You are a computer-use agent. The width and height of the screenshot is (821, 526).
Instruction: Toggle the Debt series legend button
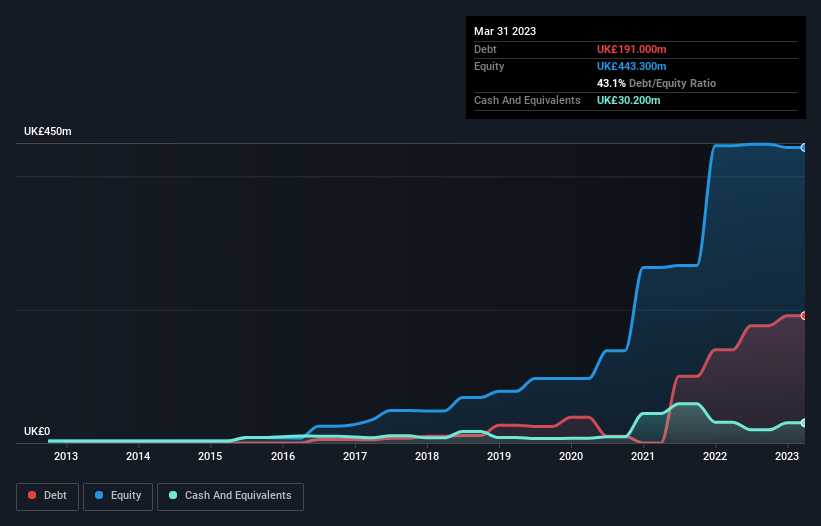pos(48,496)
